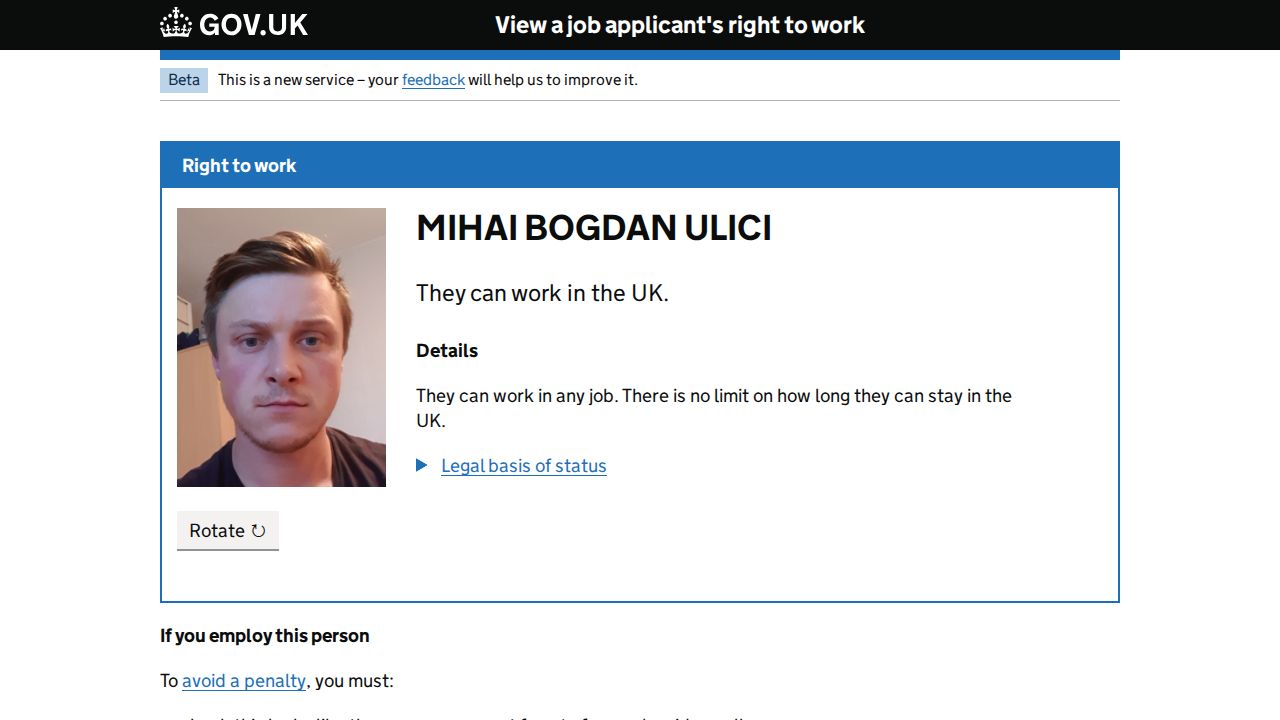Click the GOV.UK crown logo icon
This screenshot has width=1280, height=720.
176,24
